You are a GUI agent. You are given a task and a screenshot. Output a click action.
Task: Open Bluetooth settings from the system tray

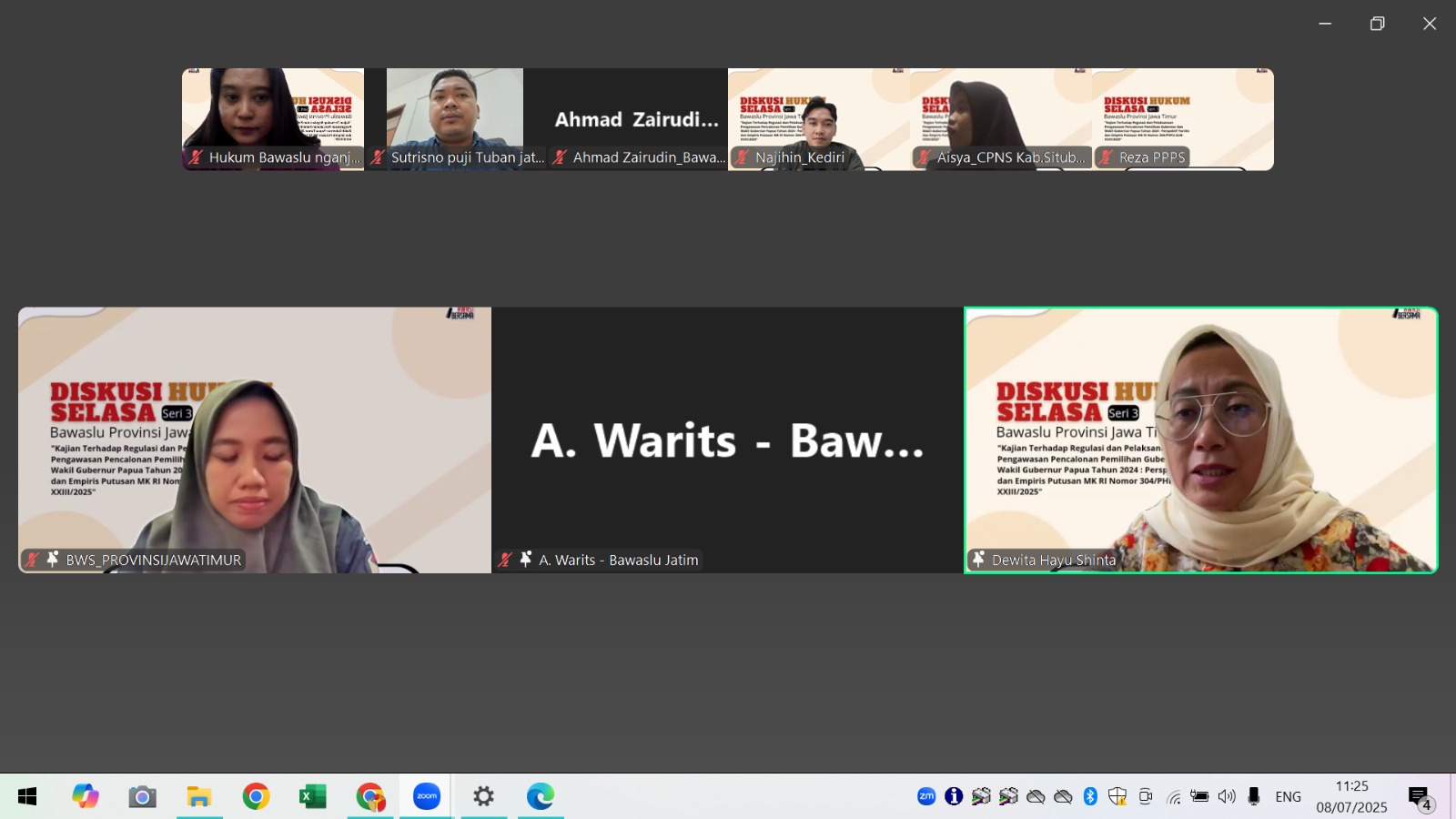click(x=1090, y=796)
